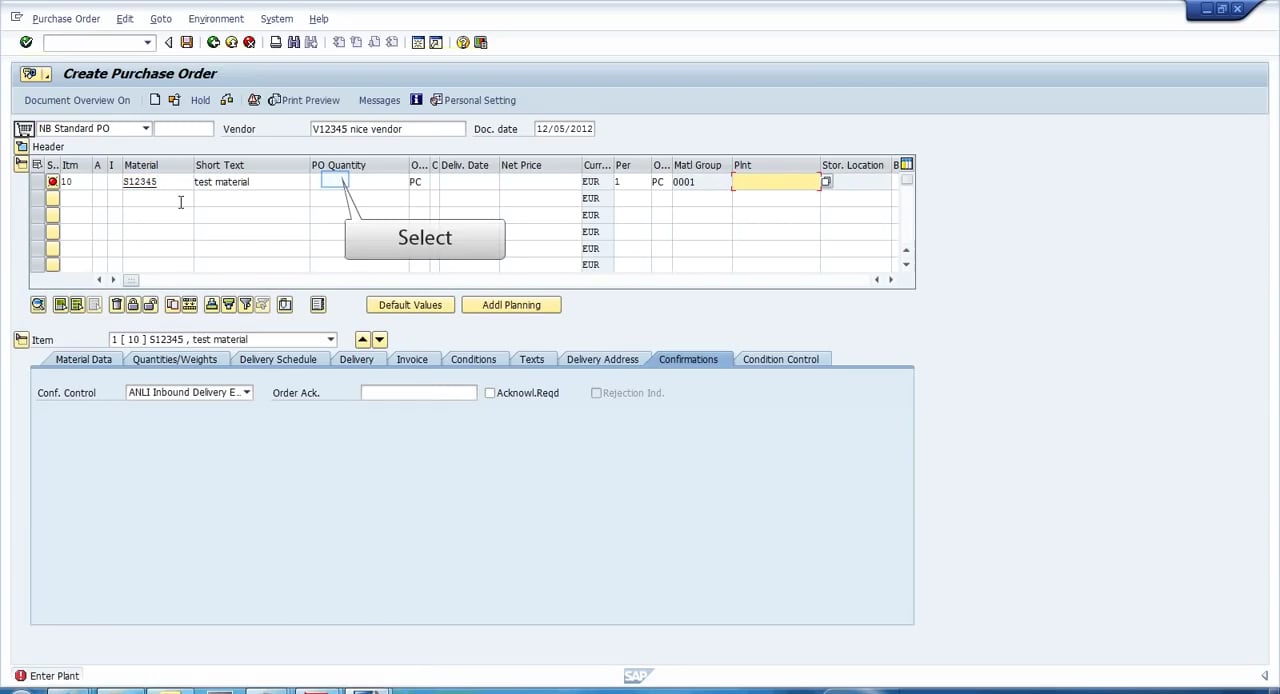Click the Default Values button
The height and width of the screenshot is (694, 1280).
410,305
